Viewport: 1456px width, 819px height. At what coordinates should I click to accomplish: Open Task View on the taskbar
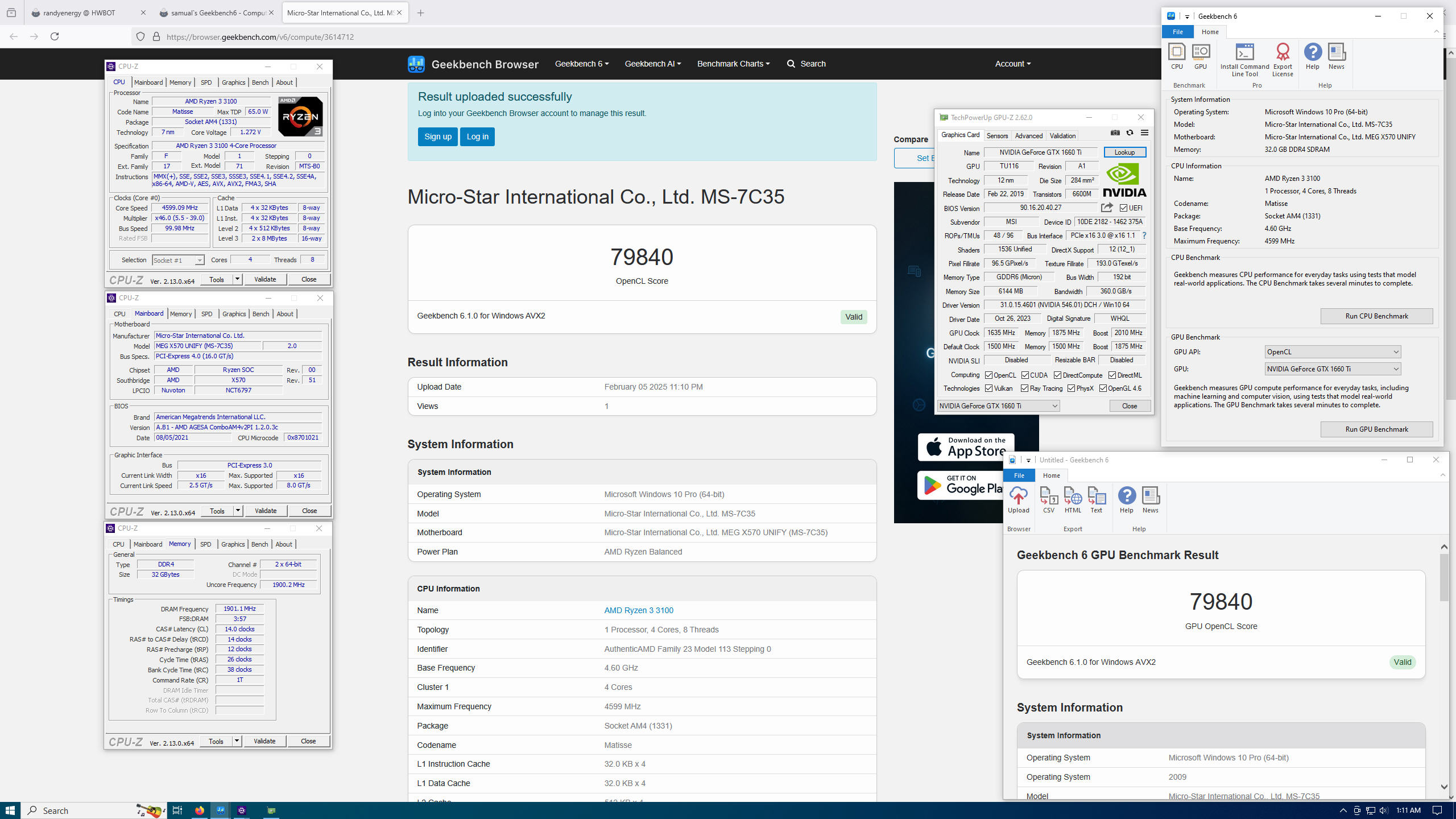(177, 810)
